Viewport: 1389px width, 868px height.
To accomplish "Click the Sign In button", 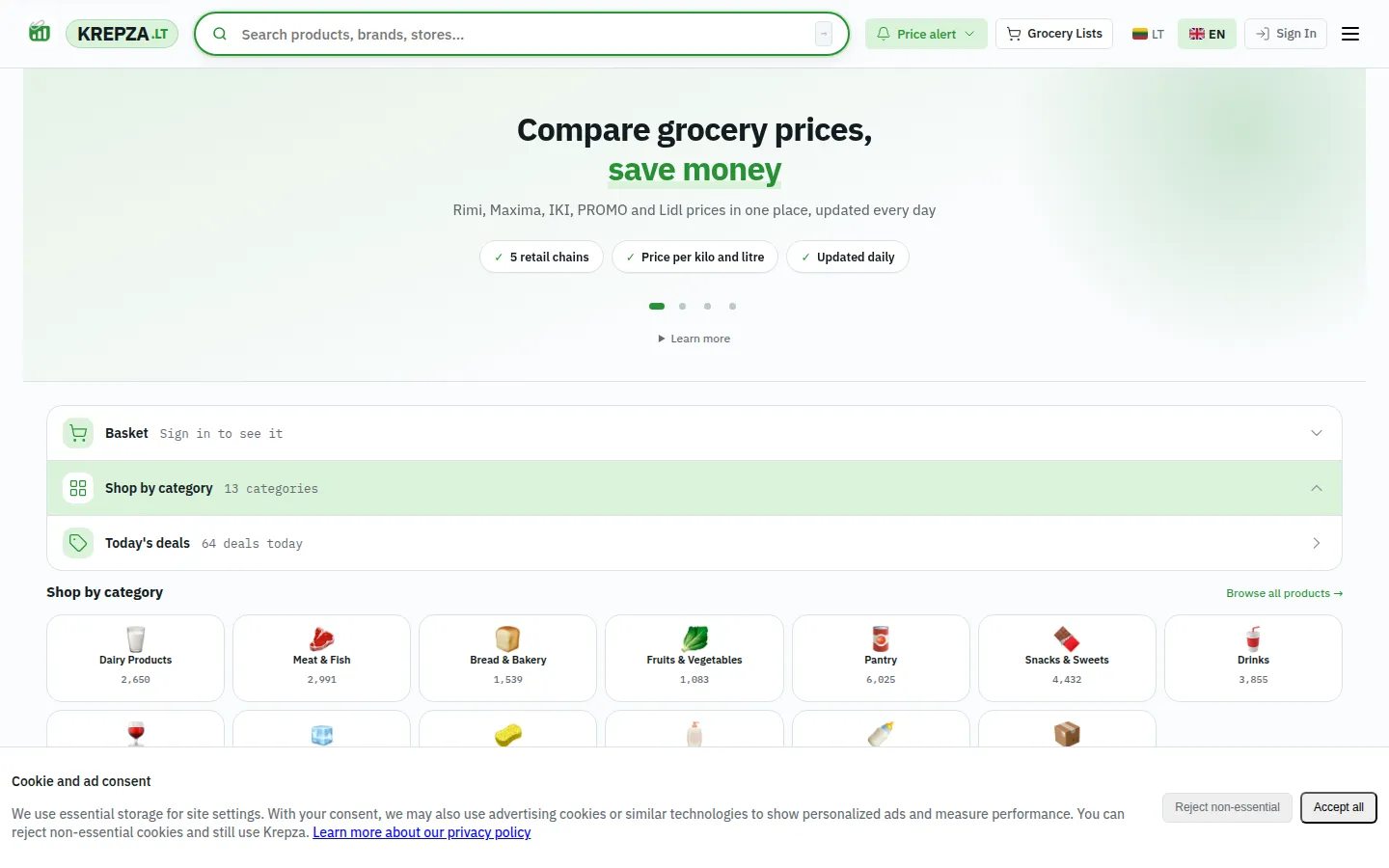I will point(1286,34).
